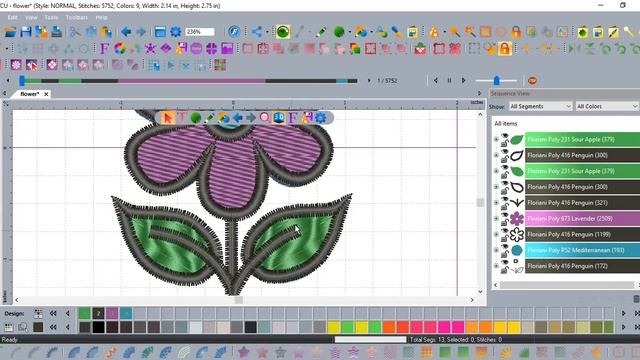The height and width of the screenshot is (360, 640).
Task: Click the Cut scissors icon
Action: tap(75, 32)
